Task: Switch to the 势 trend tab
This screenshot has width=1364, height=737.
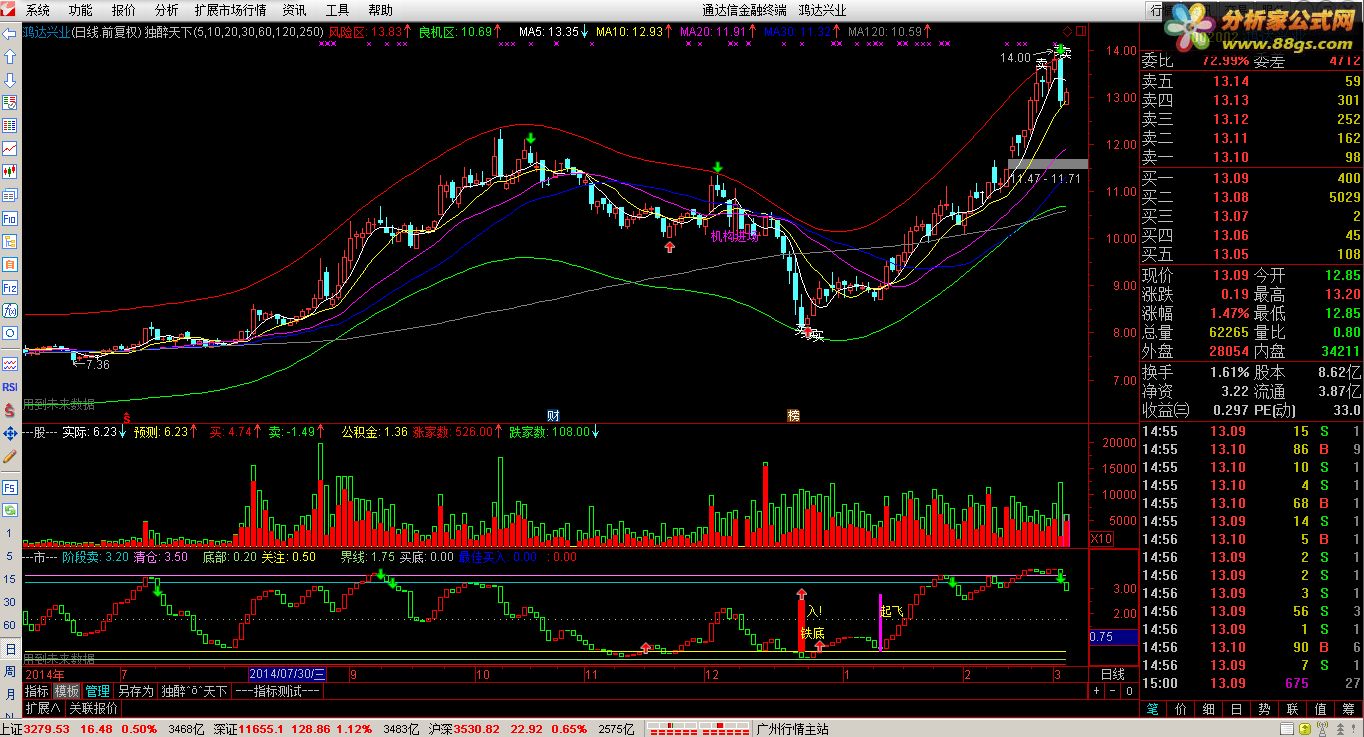Action: (1265, 709)
